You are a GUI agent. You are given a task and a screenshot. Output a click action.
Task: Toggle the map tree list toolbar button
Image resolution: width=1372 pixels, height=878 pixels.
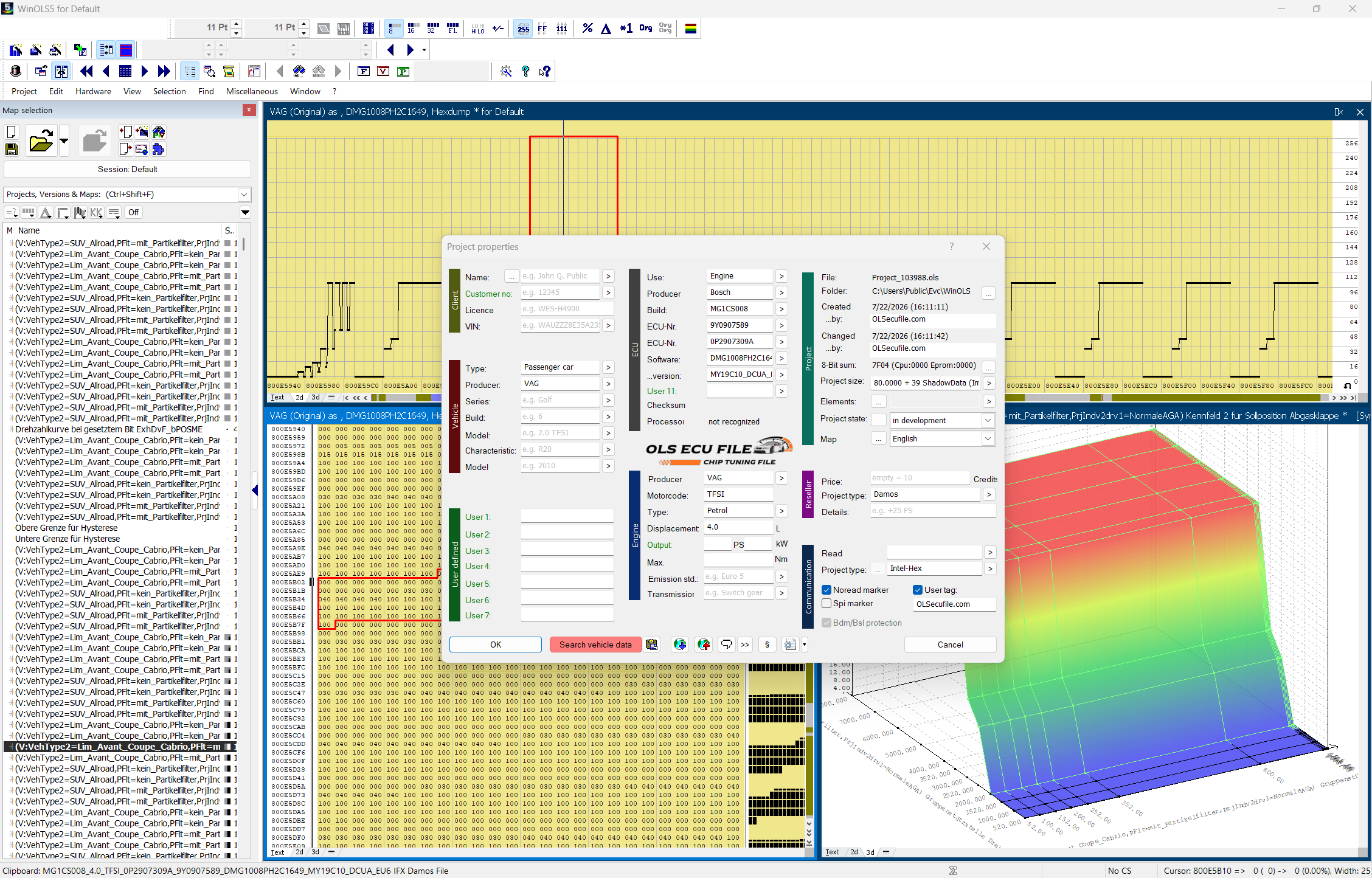click(x=190, y=71)
